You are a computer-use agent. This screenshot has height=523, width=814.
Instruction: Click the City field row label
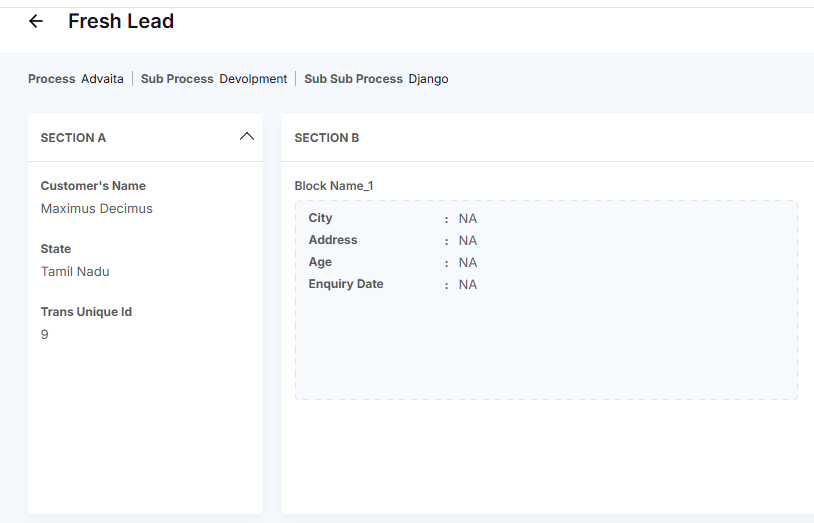(x=321, y=218)
